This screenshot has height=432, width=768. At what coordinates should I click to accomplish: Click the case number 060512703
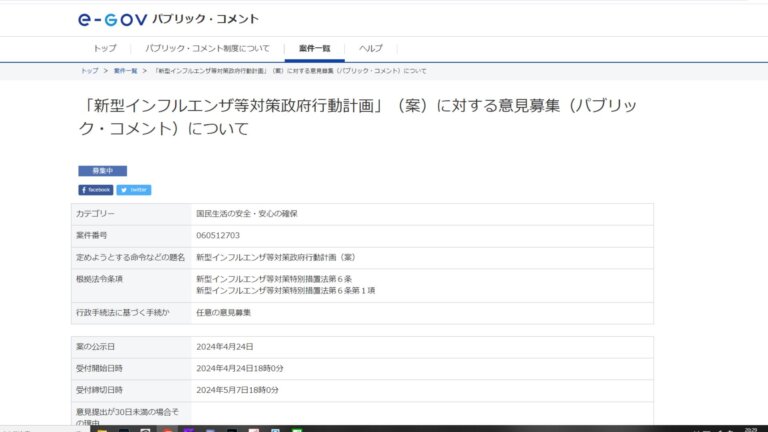coord(218,235)
